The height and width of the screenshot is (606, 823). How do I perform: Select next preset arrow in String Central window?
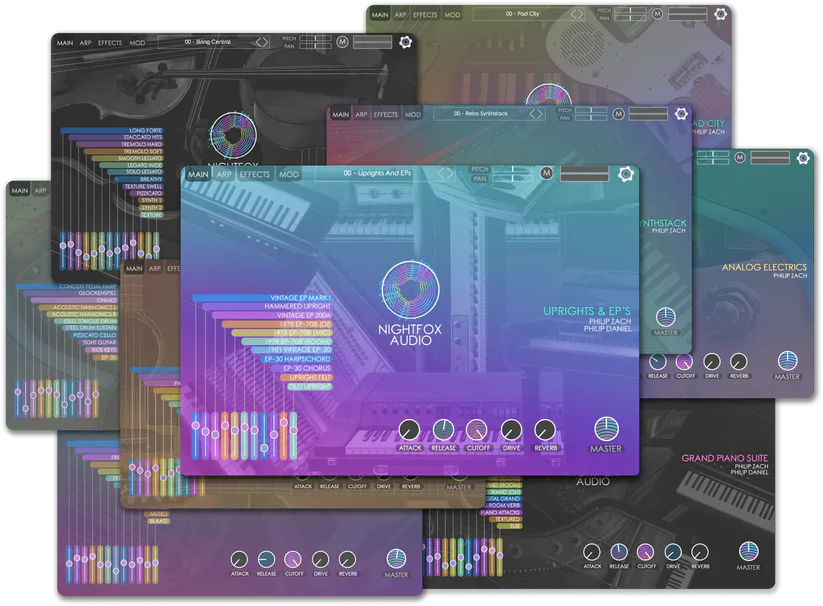(x=266, y=41)
